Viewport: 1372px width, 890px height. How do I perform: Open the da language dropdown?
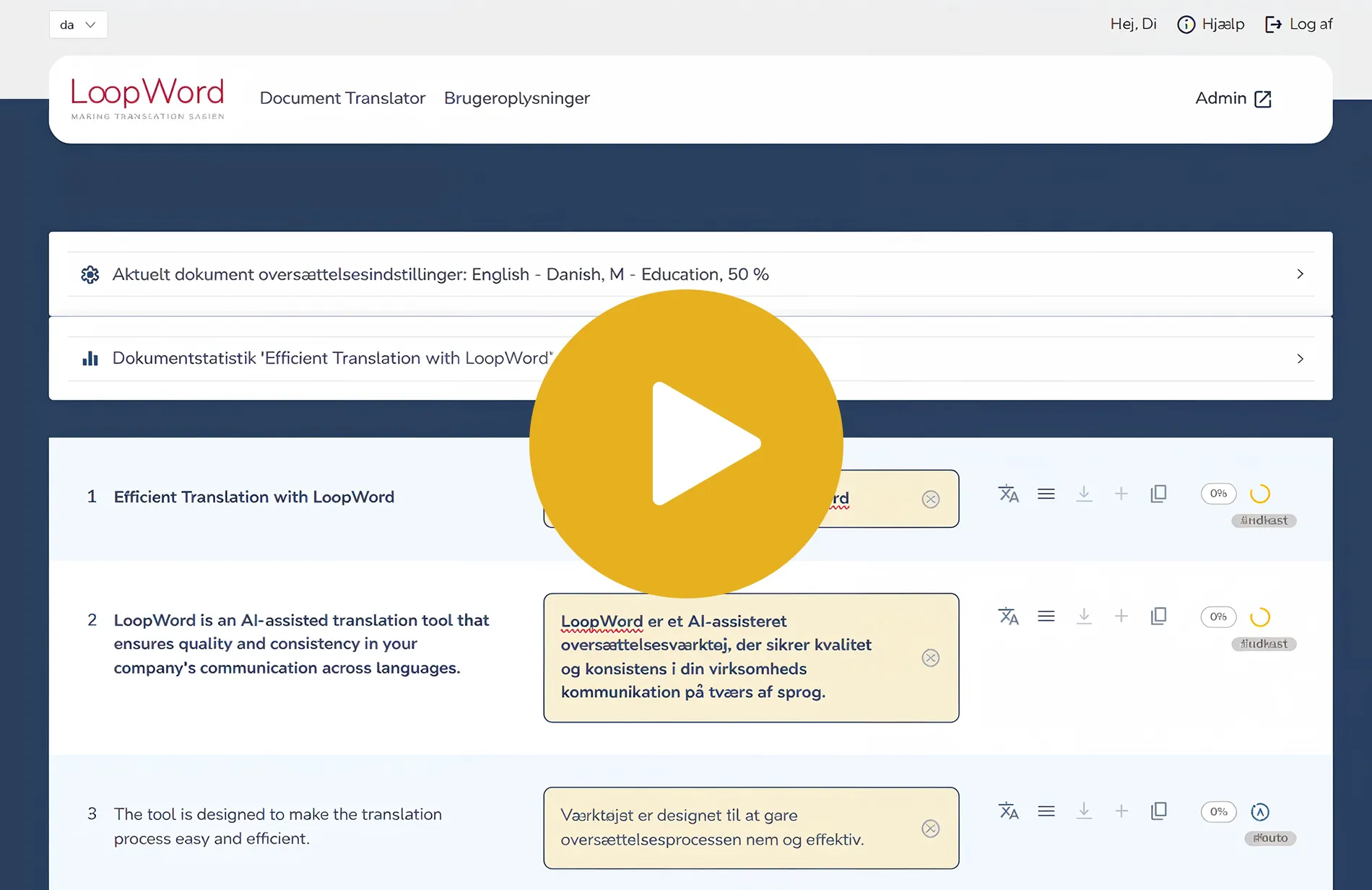(x=78, y=25)
